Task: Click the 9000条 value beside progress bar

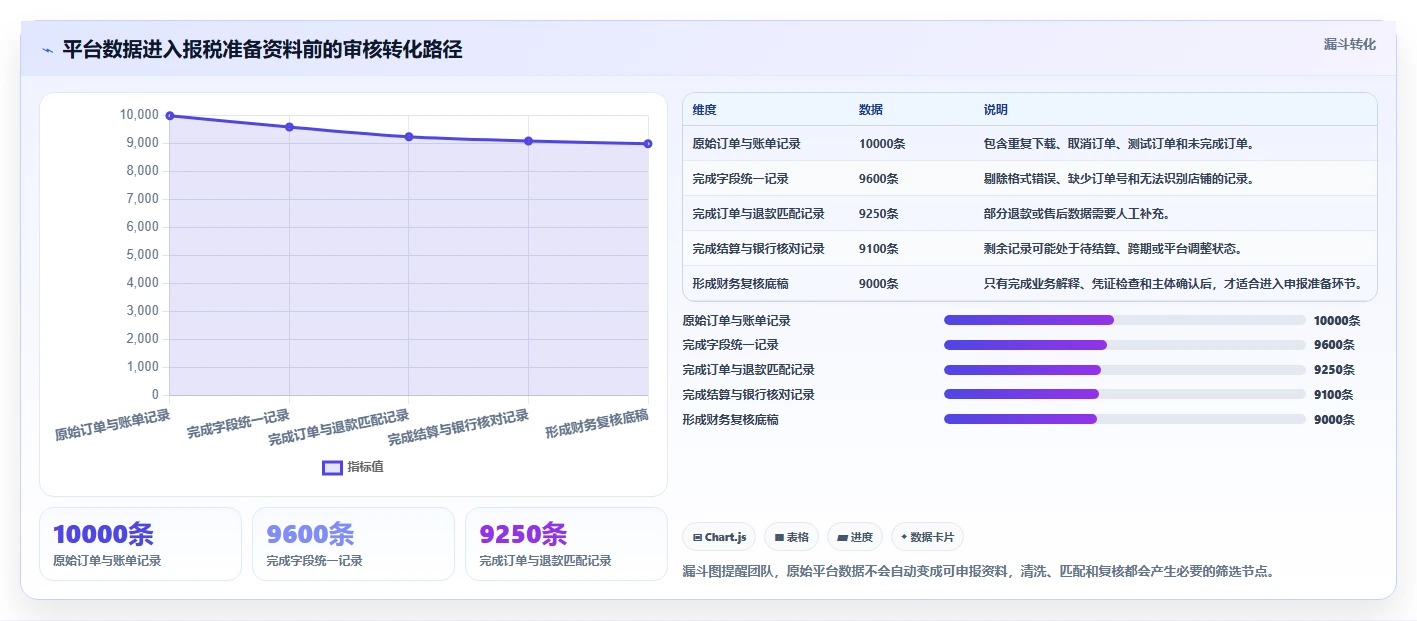Action: pyautogui.click(x=1334, y=420)
